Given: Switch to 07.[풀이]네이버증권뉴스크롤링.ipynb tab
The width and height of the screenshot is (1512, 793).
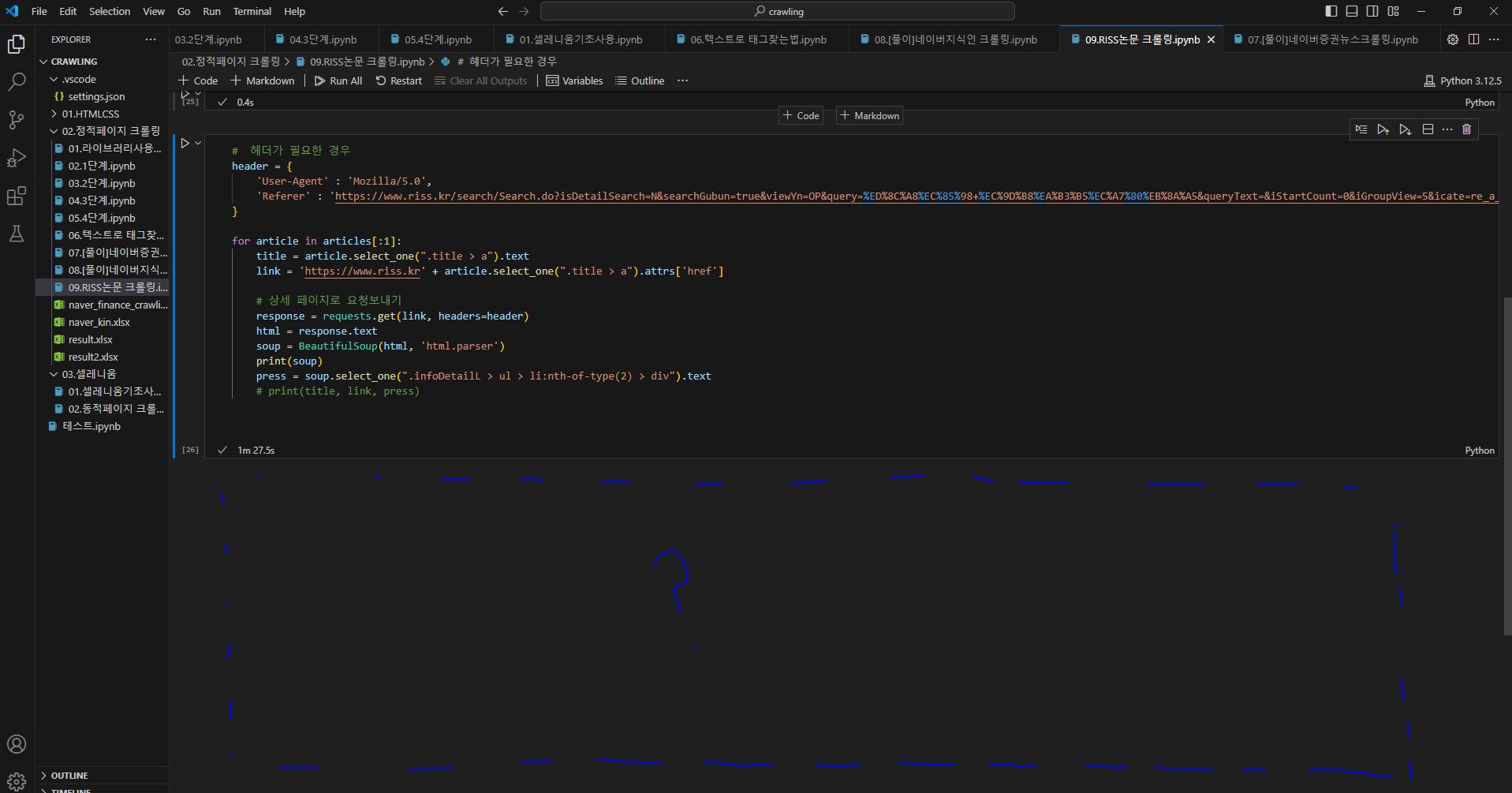Looking at the screenshot, I should point(1332,39).
